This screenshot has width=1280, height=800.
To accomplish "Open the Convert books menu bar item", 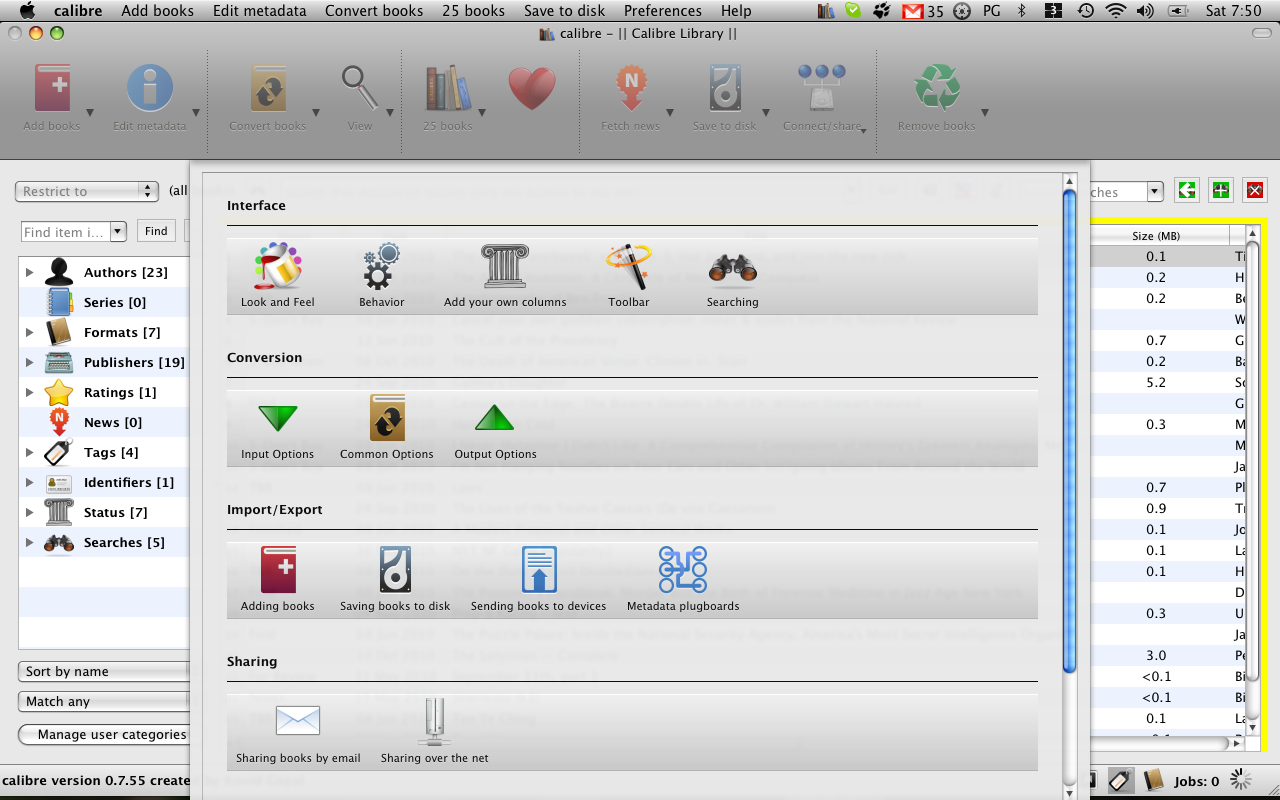I will [x=374, y=11].
